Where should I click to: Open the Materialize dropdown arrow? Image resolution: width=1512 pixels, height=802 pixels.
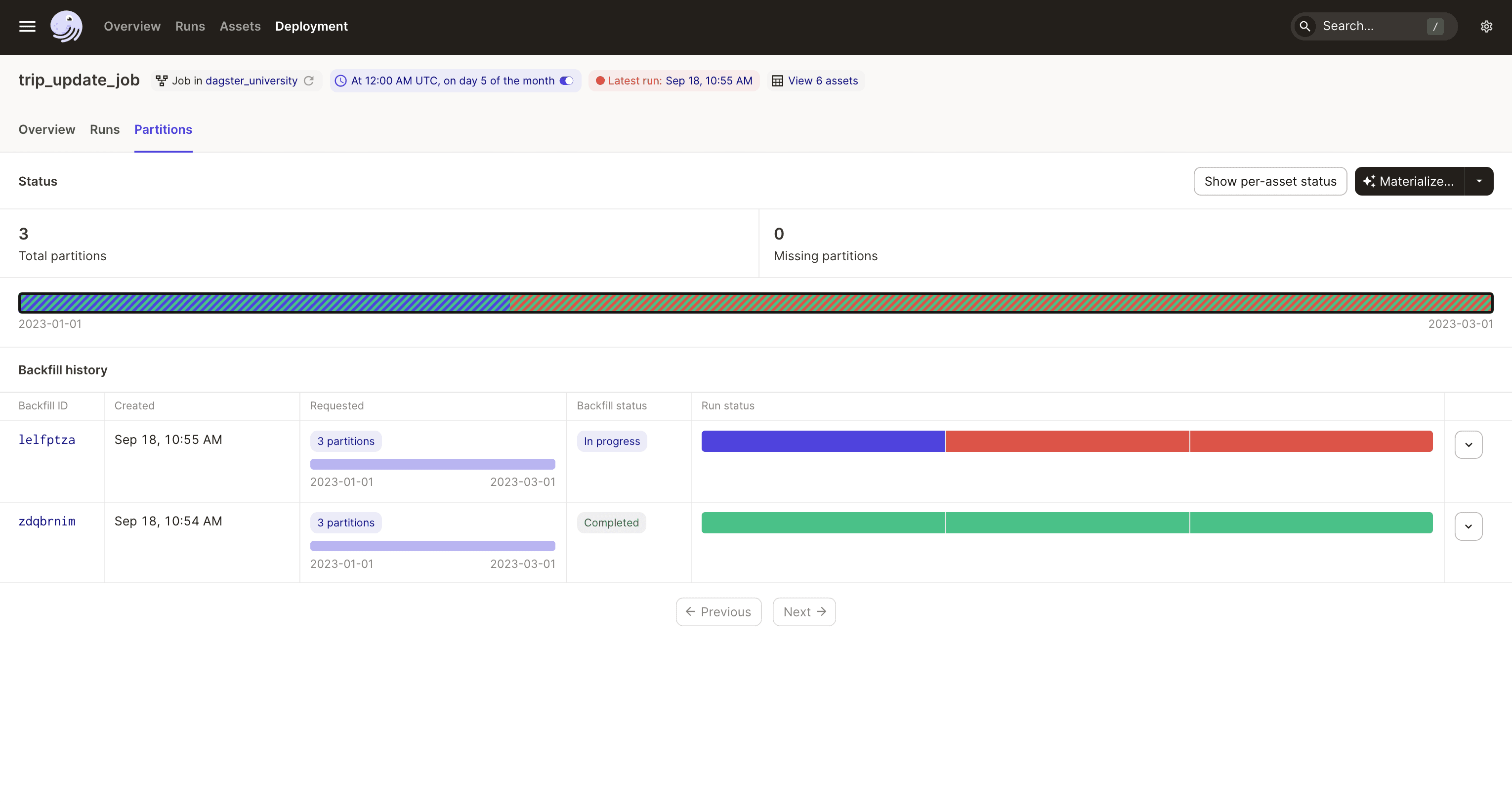pyautogui.click(x=1479, y=181)
